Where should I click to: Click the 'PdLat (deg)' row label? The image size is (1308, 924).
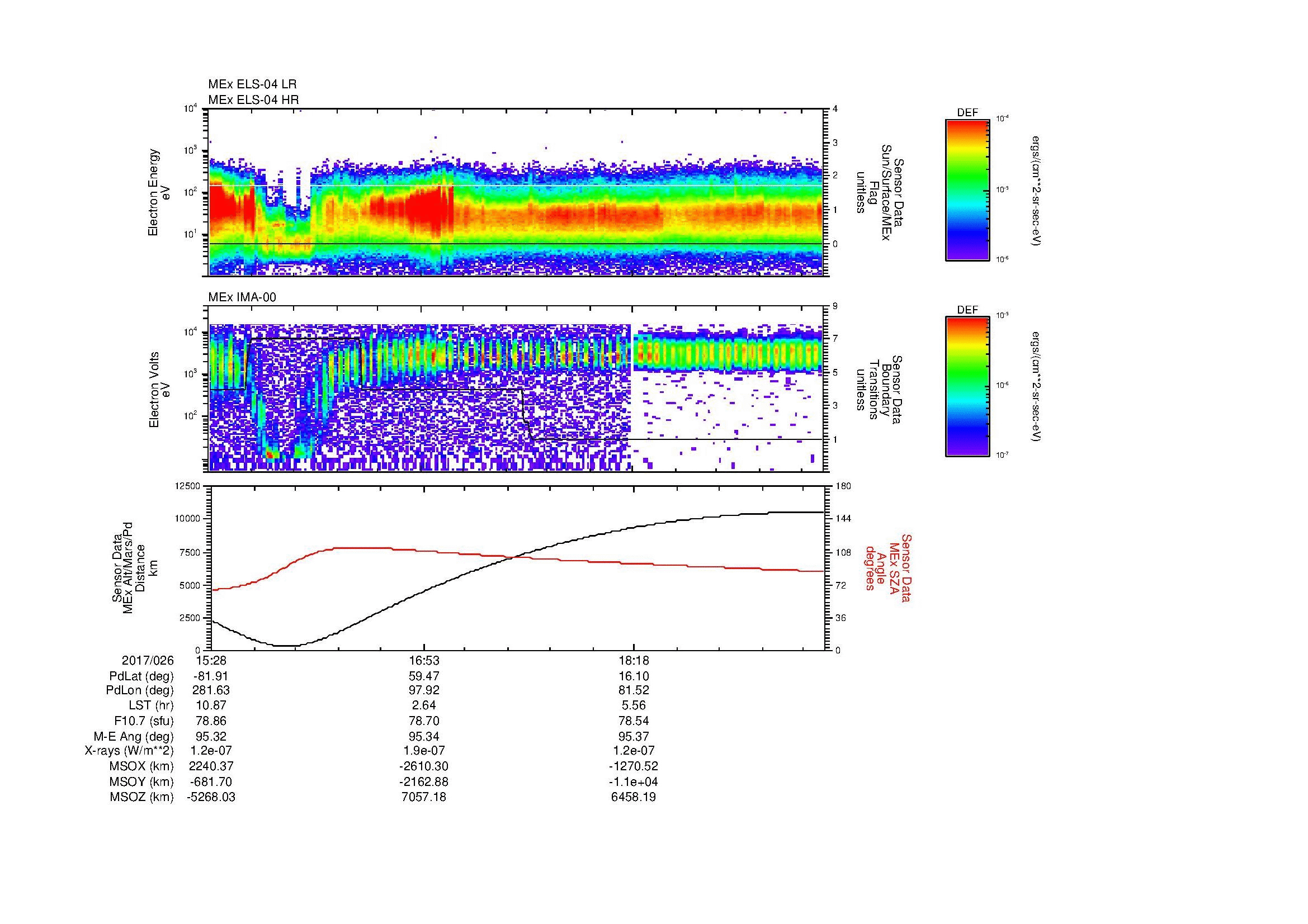tap(141, 676)
